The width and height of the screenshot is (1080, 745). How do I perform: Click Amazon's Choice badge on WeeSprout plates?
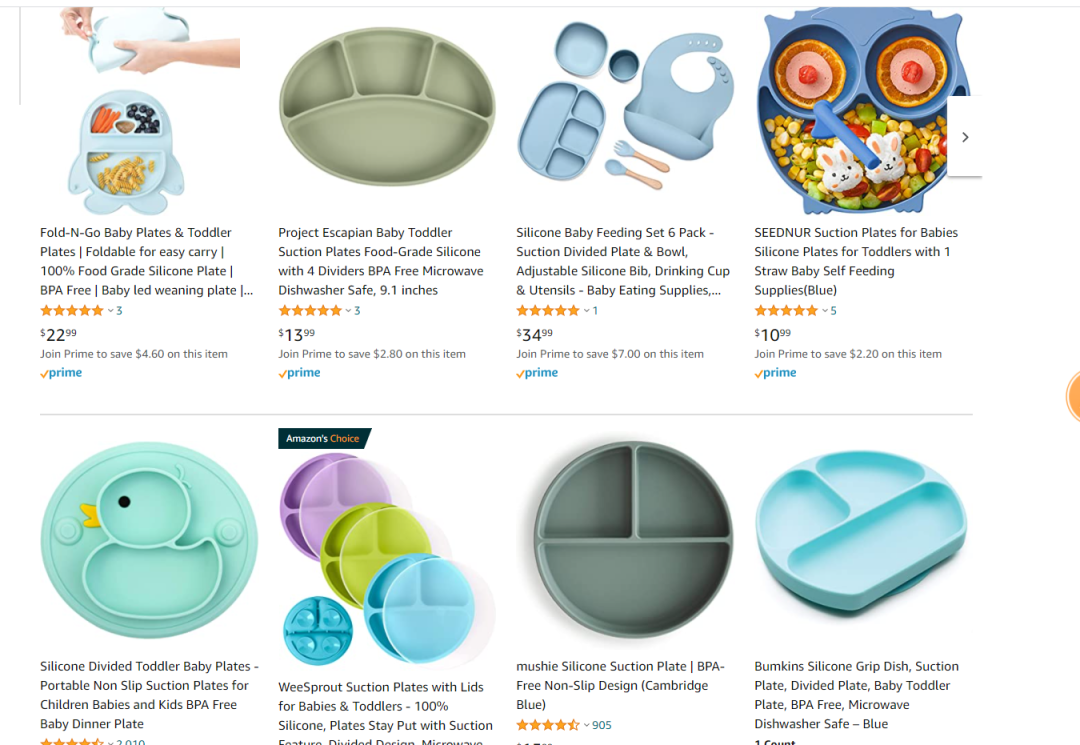(323, 438)
